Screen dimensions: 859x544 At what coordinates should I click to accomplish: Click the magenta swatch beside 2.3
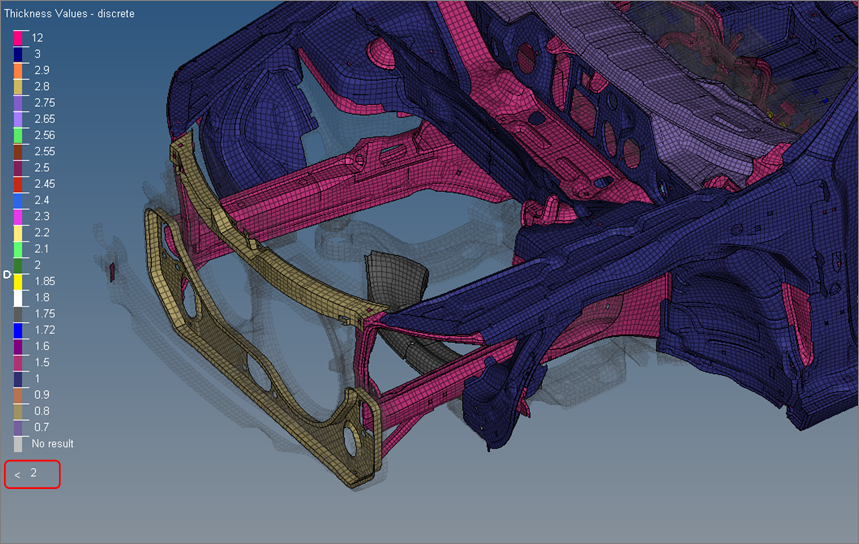pos(18,216)
